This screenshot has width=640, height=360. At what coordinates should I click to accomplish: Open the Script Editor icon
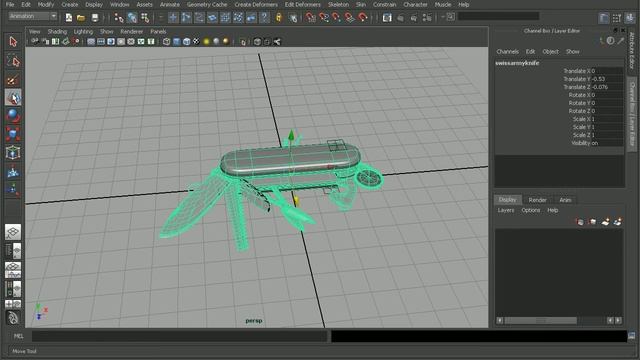pos(632,336)
